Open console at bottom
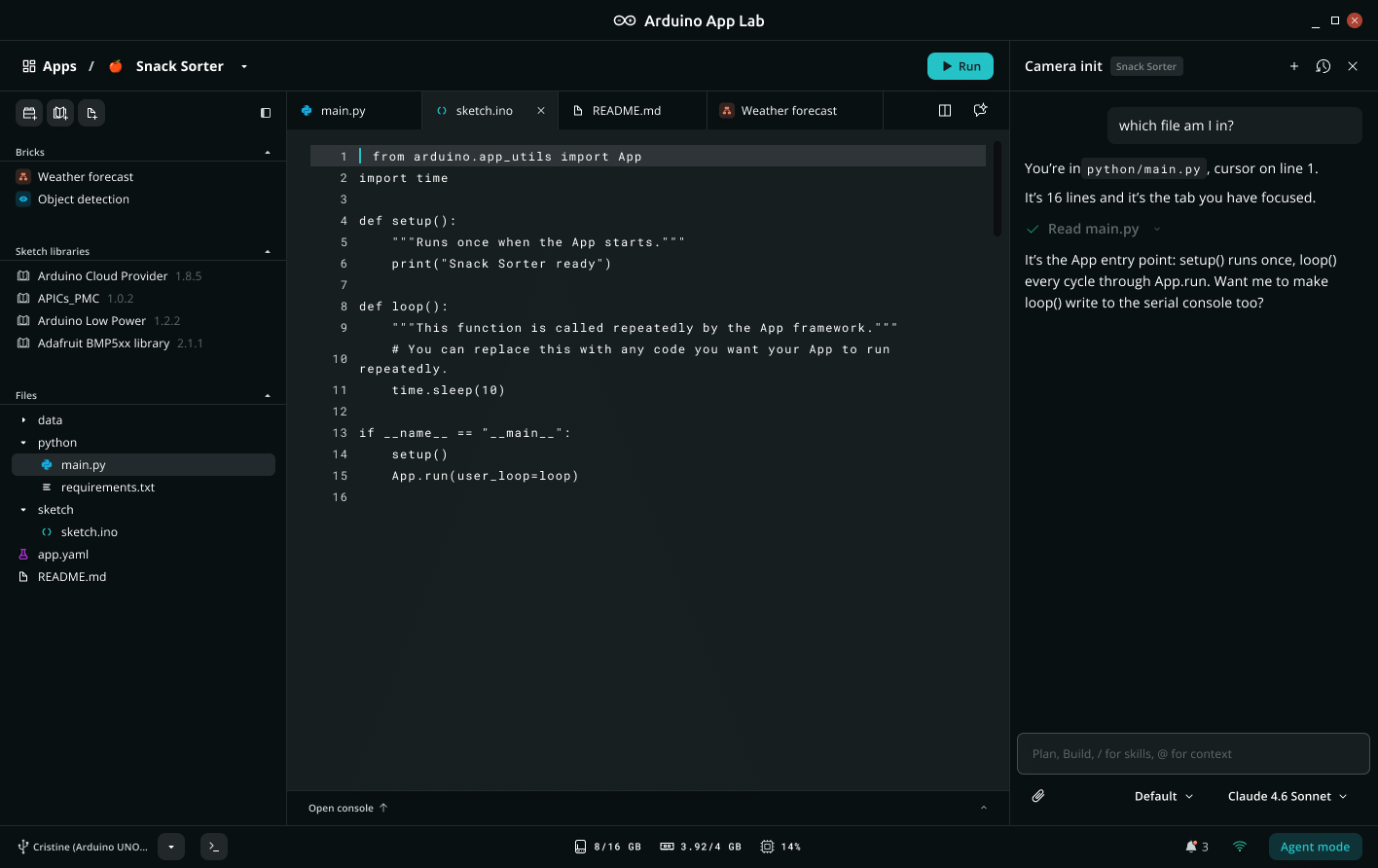Screen dimensions: 1378x868 pos(347,808)
